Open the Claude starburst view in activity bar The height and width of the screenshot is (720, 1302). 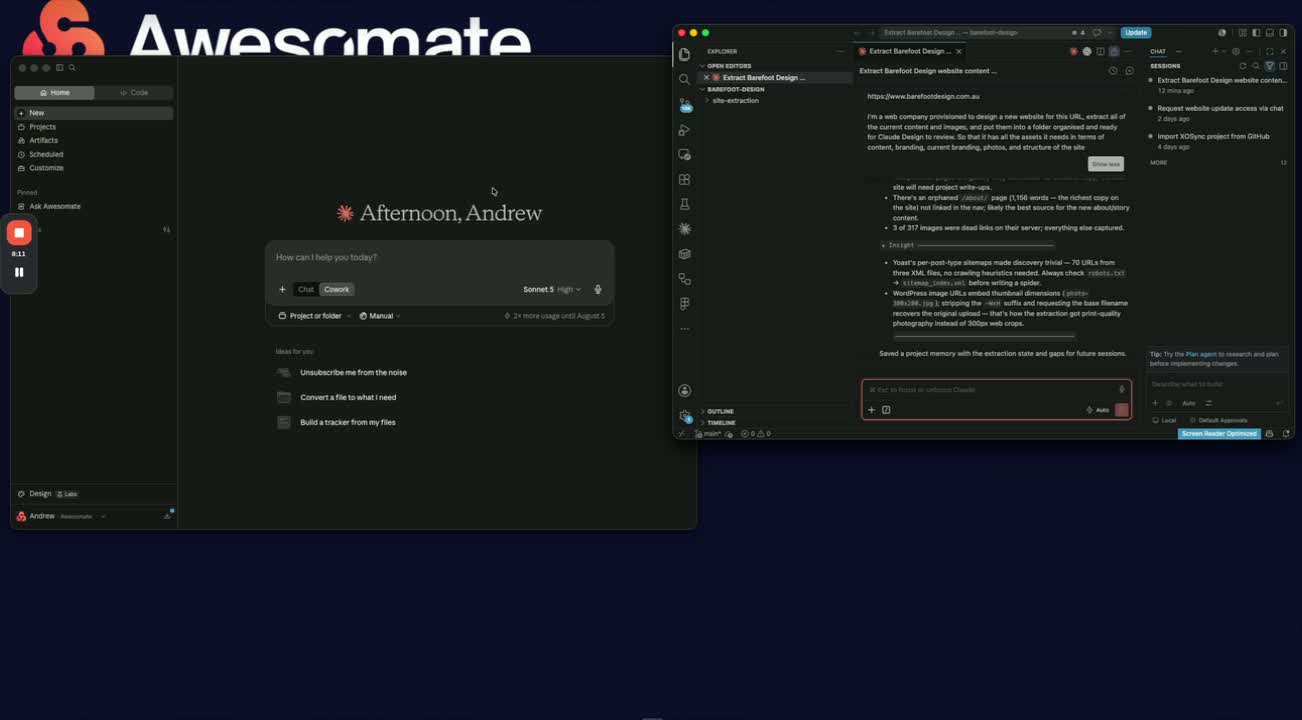(684, 229)
